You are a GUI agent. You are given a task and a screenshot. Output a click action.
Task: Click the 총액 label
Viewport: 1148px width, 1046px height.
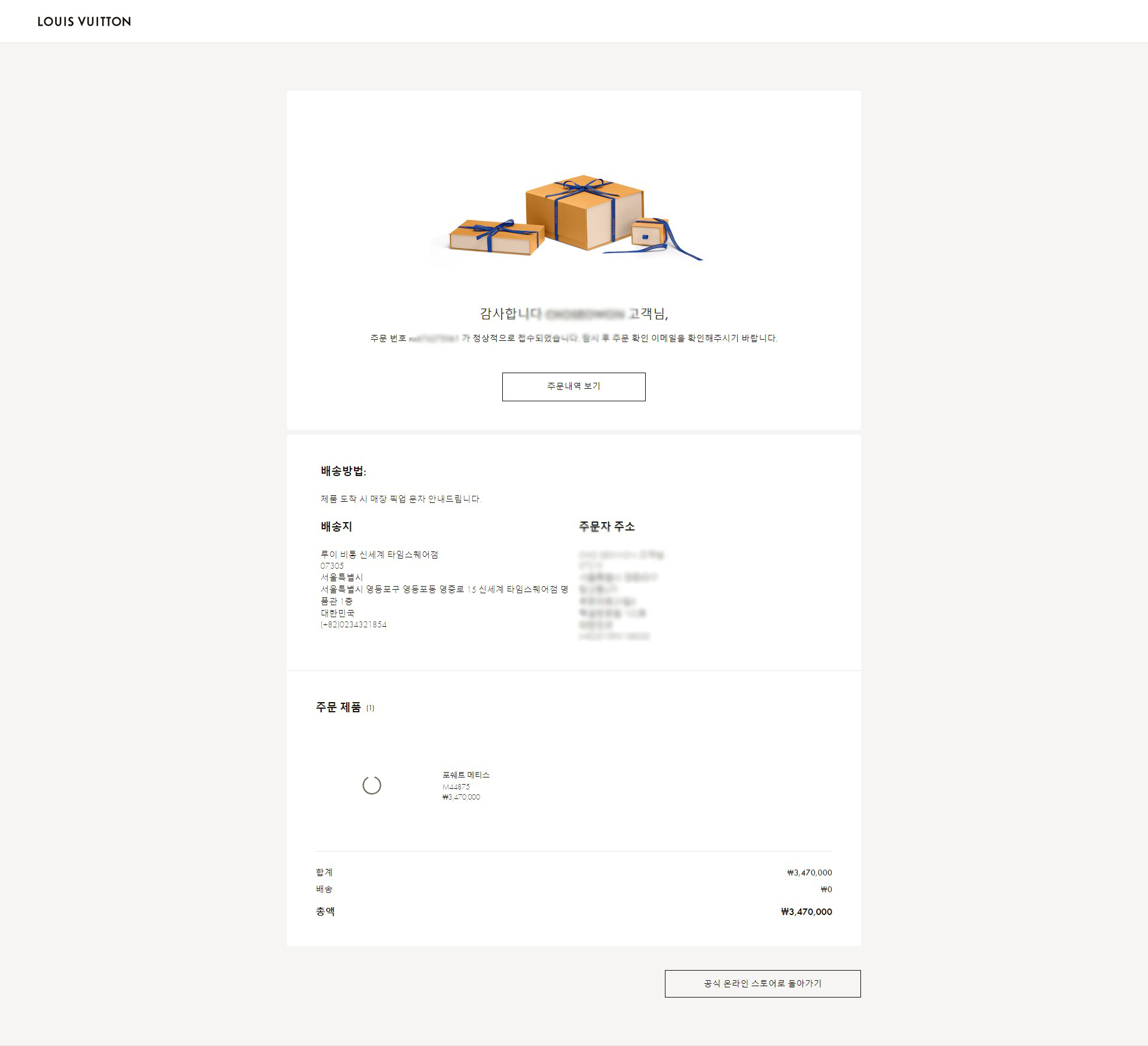[325, 911]
